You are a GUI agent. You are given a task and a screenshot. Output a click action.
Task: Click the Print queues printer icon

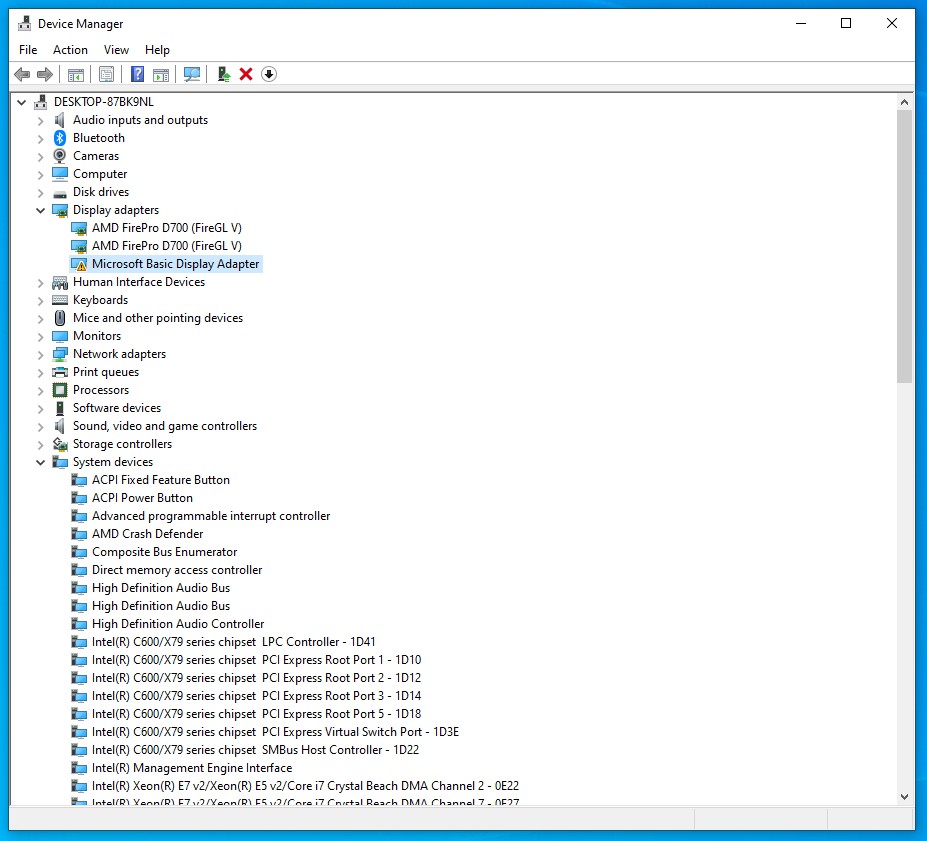pos(60,372)
